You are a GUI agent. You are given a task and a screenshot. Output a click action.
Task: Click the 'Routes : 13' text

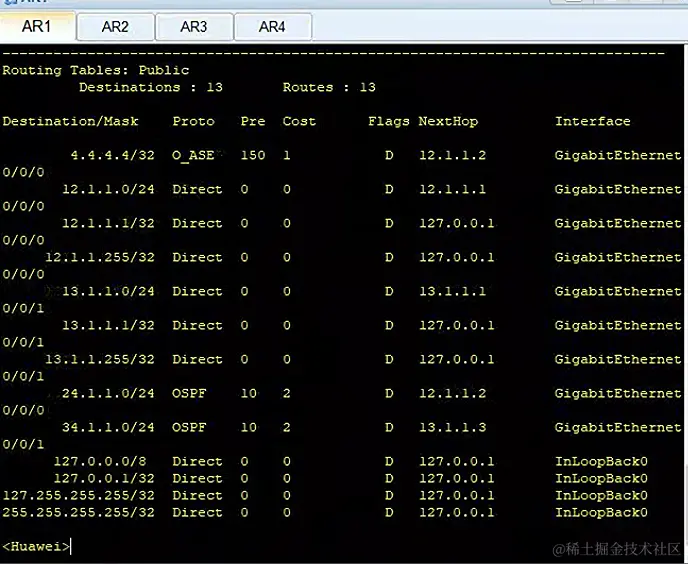329,87
